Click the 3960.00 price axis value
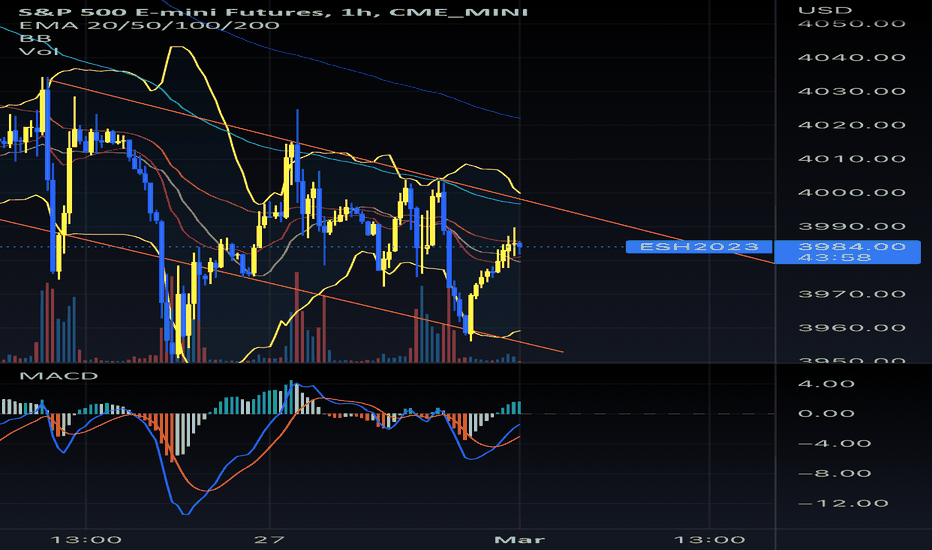Viewport: 932px width, 550px height. (852, 328)
